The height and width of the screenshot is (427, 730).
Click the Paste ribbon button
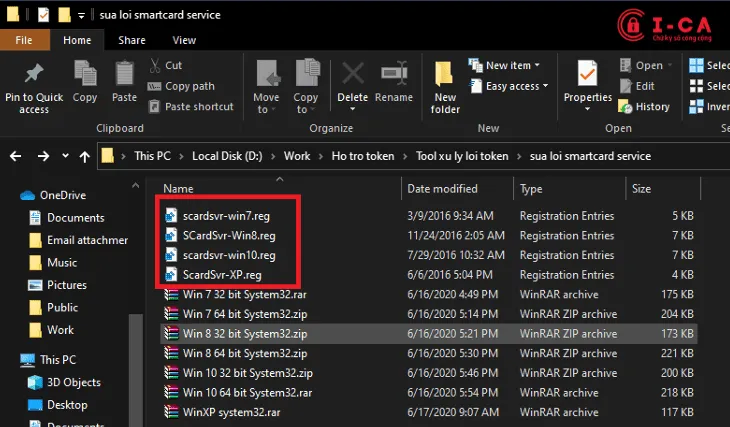pyautogui.click(x=124, y=81)
